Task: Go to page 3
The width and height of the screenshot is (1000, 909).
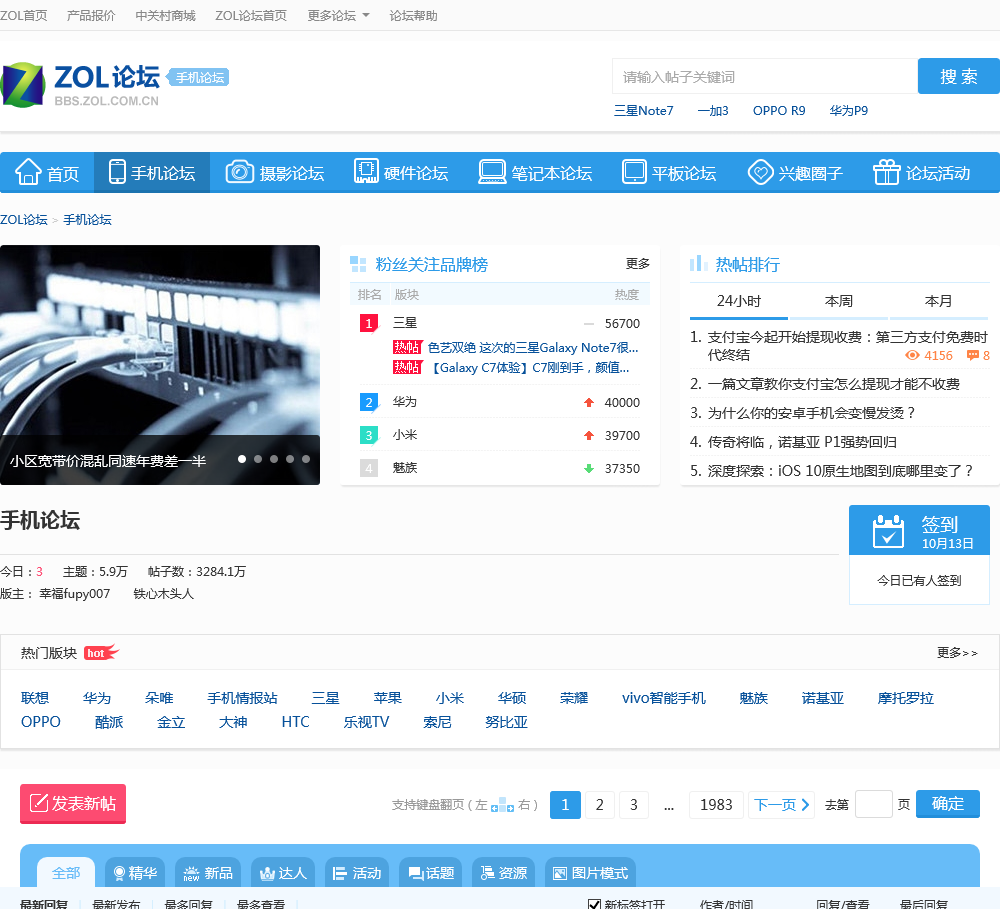Action: (633, 805)
